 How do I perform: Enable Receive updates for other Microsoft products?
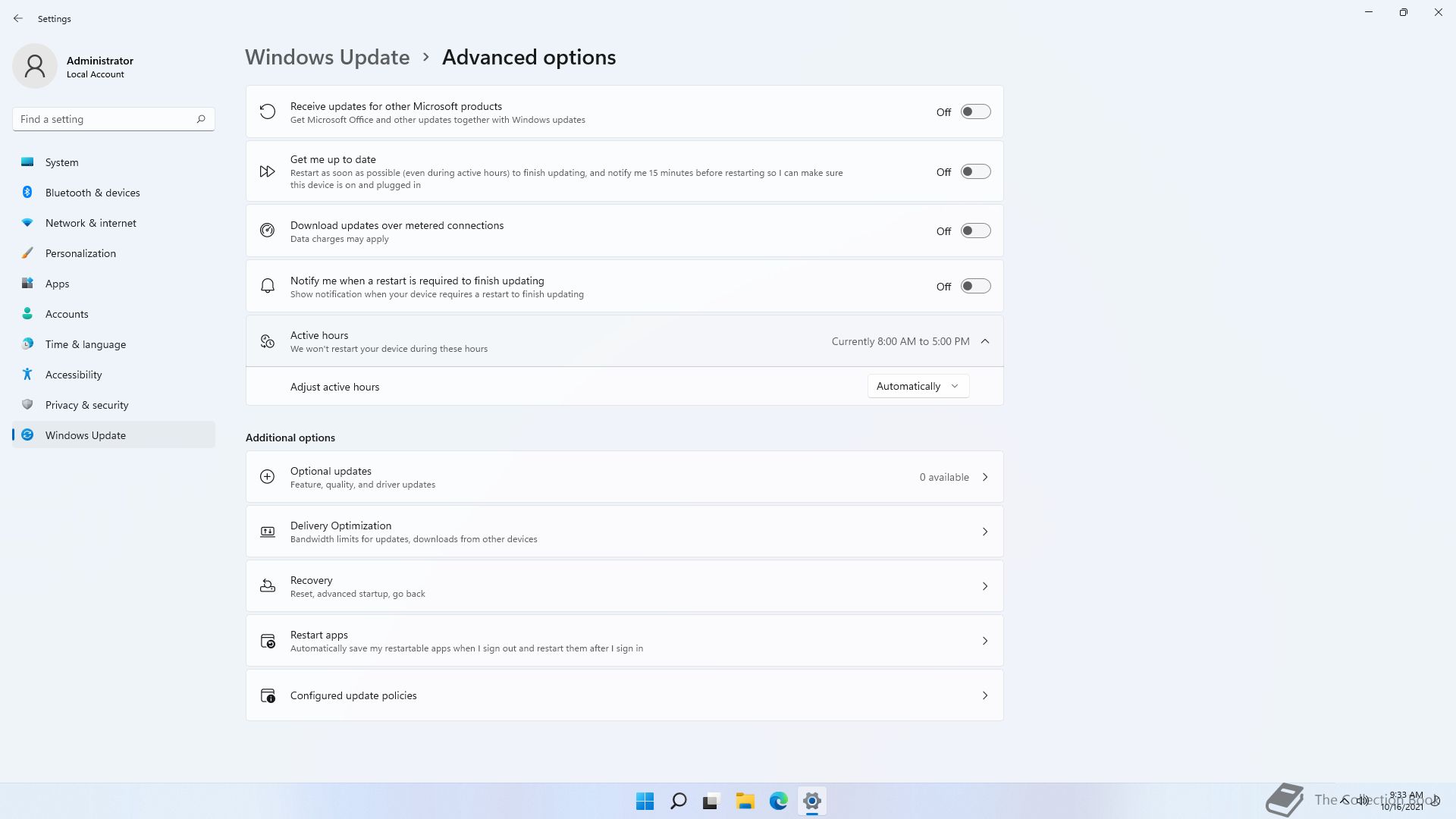975,111
